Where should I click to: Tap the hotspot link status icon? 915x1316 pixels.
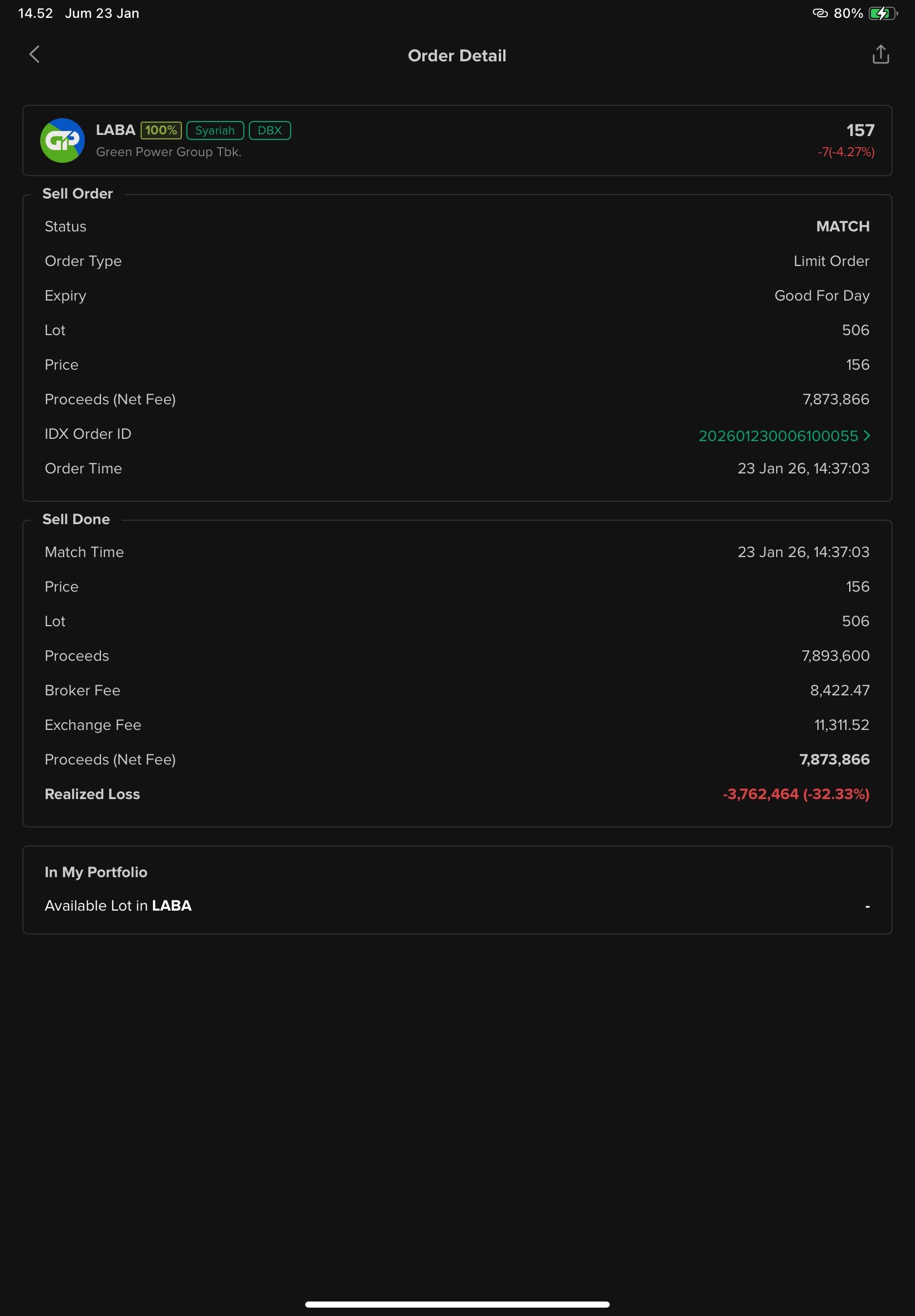pos(820,13)
